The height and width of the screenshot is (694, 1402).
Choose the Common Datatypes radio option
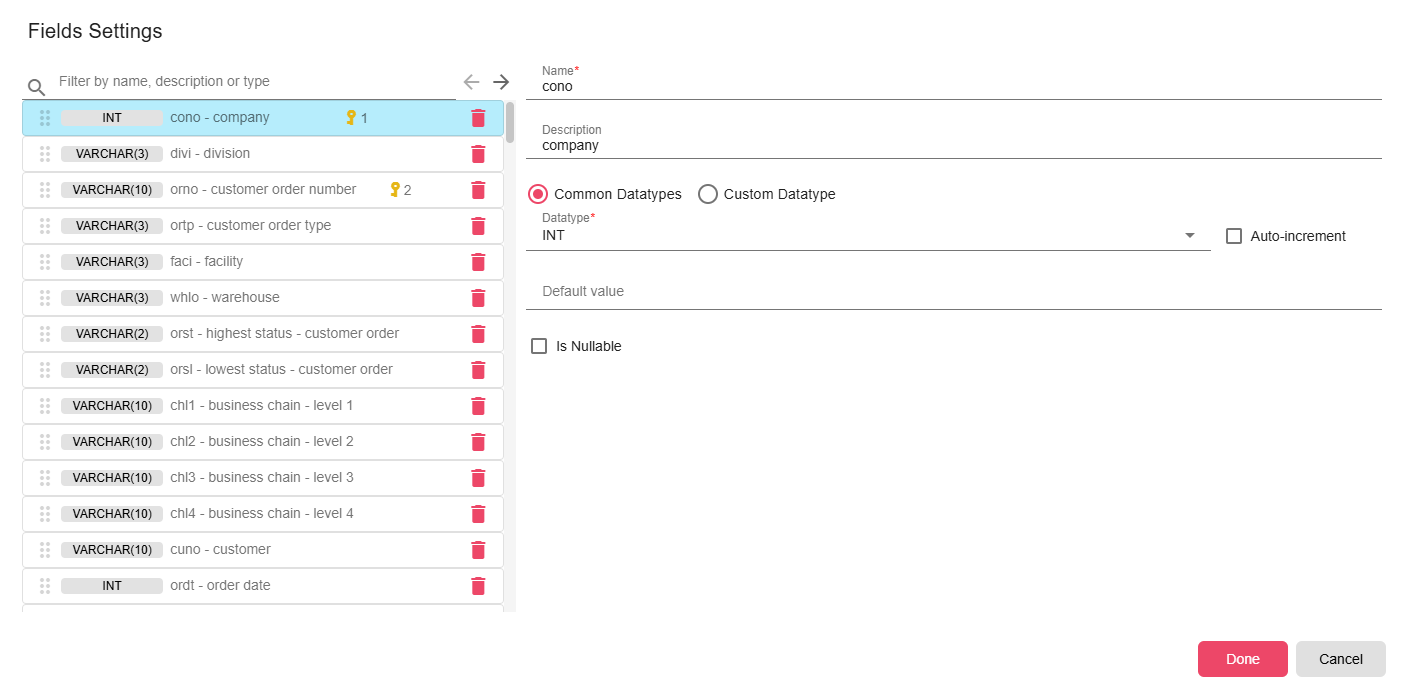538,194
